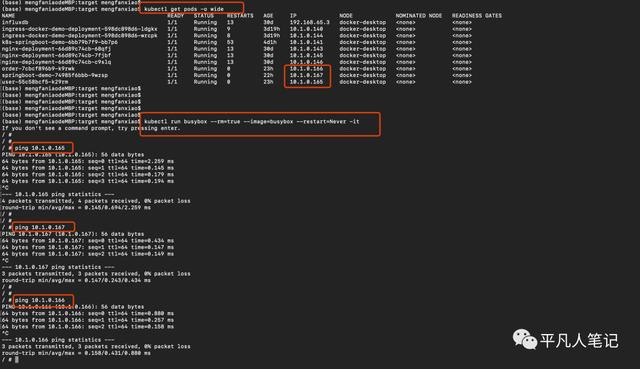Select the nginx-deployment pod ending c9slq
The image size is (640, 369).
pos(56,62)
